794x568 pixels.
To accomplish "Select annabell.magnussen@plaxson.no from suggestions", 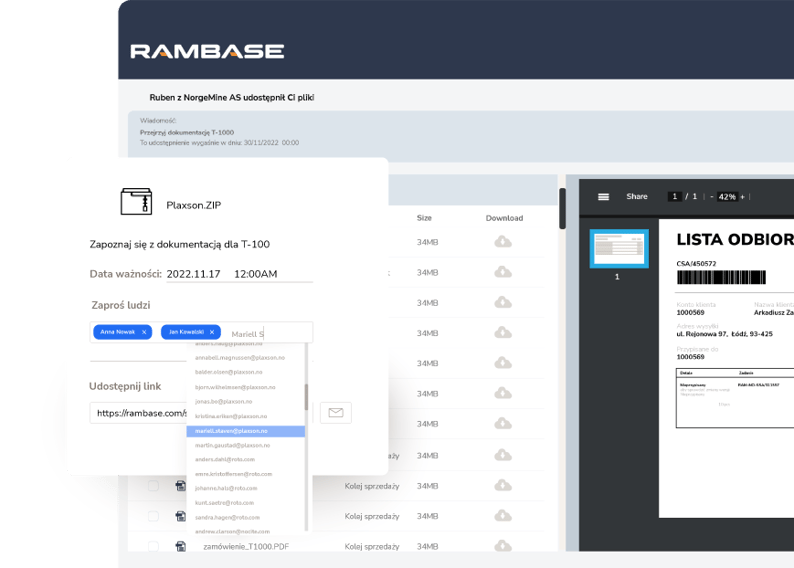I will click(x=240, y=357).
